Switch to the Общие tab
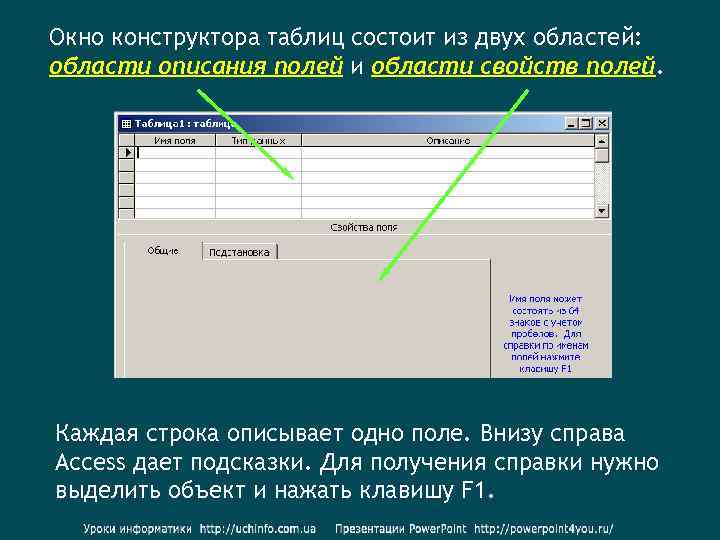720x540 pixels. [163, 251]
